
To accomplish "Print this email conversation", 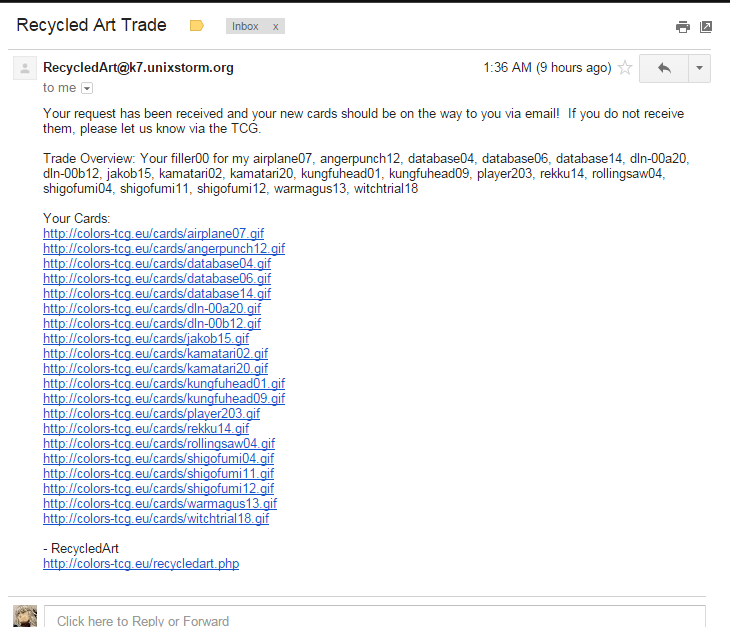I will 683,27.
